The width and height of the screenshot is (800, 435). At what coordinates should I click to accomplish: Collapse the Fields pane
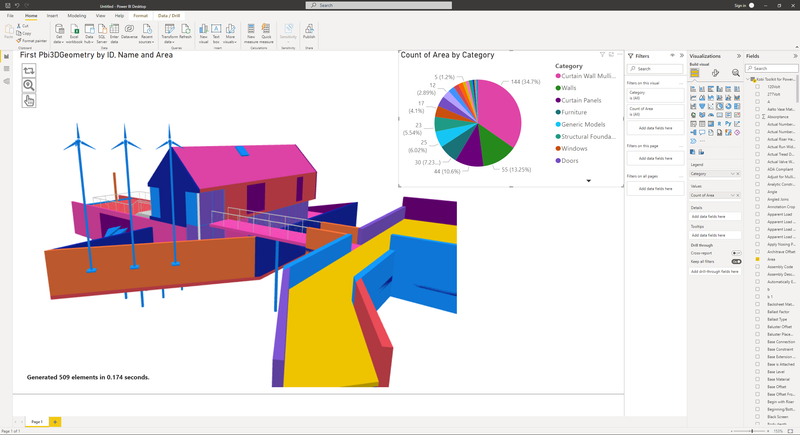[x=795, y=56]
